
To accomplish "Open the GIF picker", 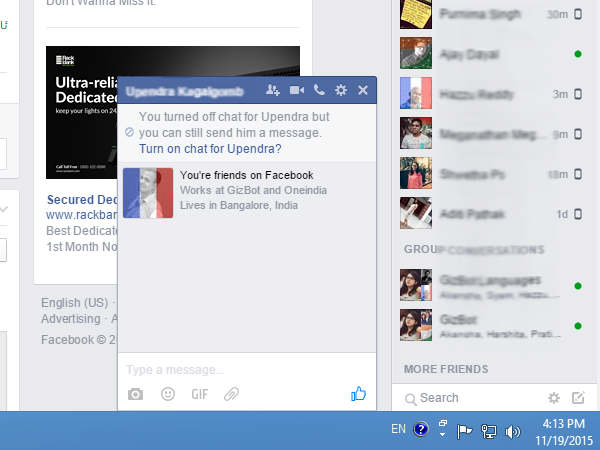I will coord(199,394).
